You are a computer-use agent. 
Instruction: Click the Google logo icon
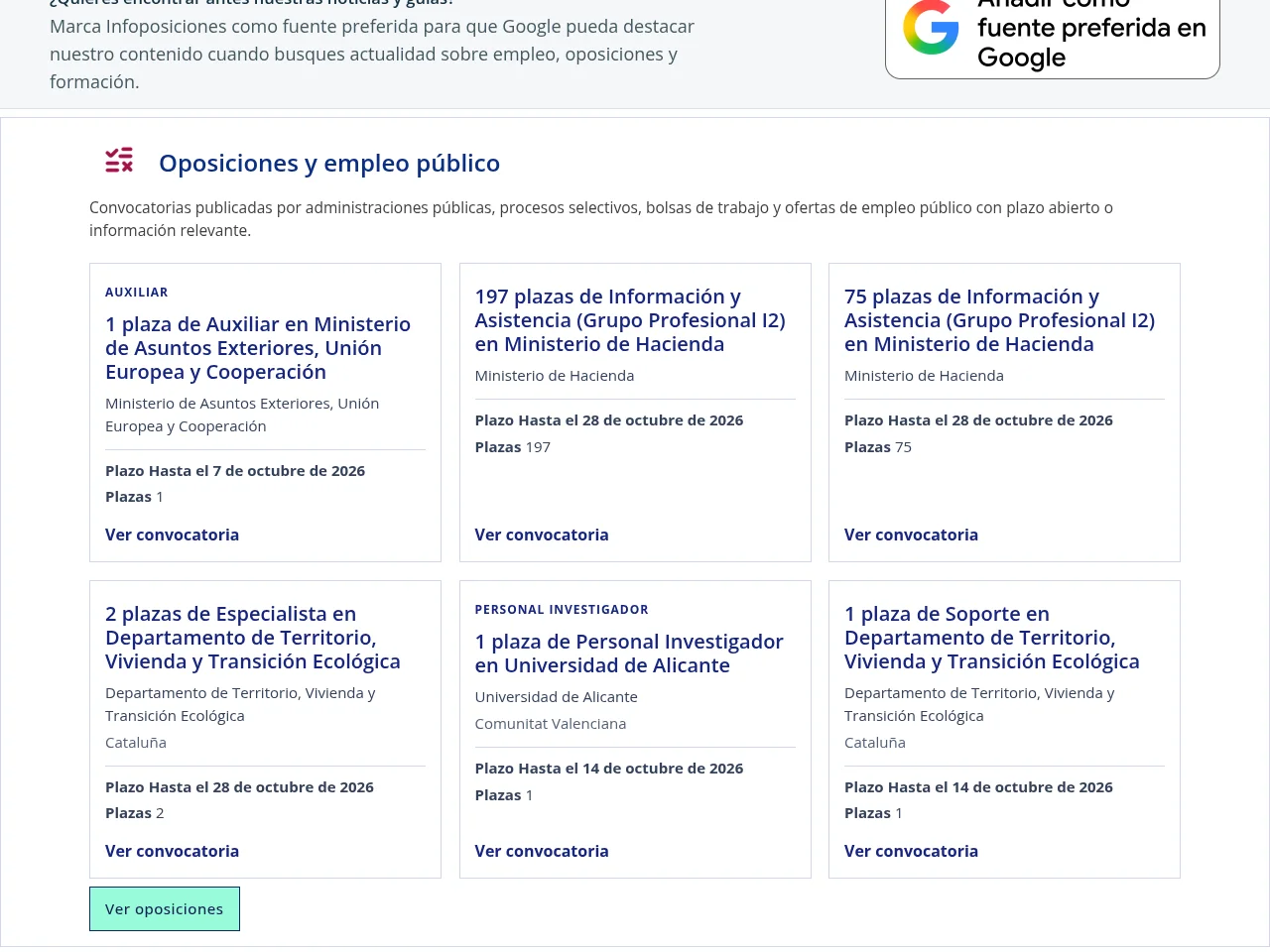(x=931, y=28)
